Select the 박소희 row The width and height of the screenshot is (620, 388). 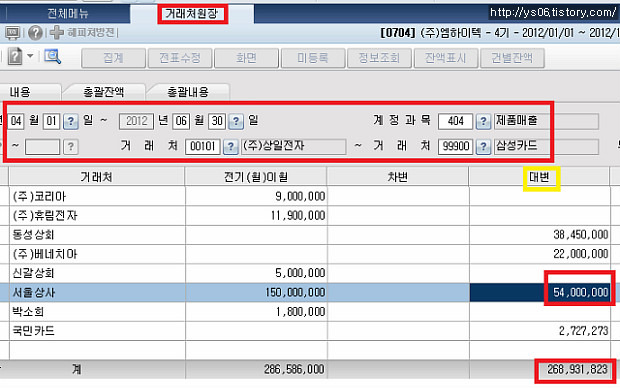pos(310,312)
